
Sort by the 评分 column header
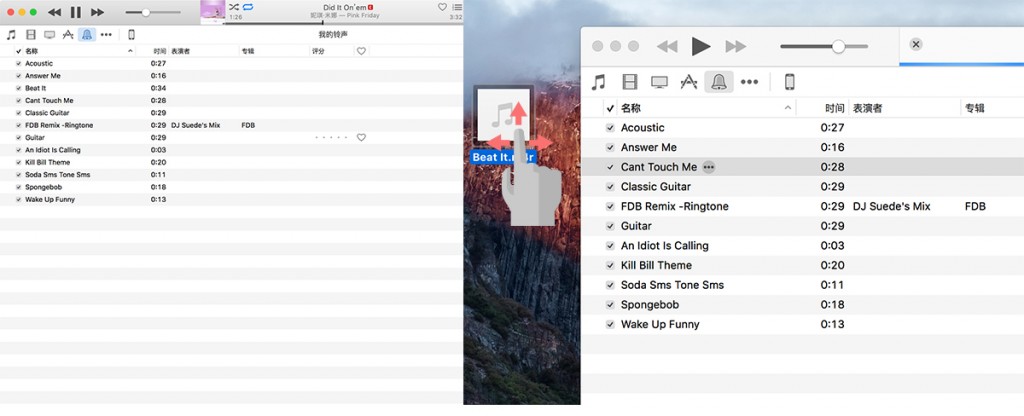coord(318,51)
